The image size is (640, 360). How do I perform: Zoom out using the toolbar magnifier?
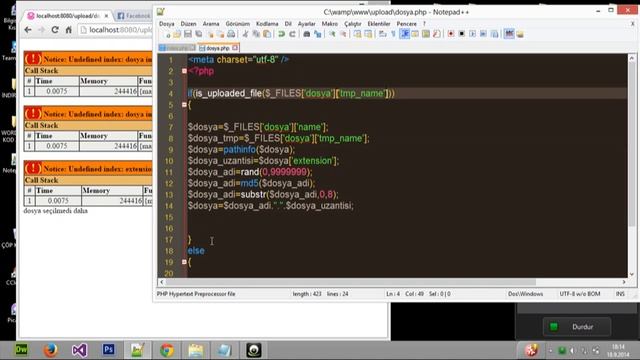[343, 34]
